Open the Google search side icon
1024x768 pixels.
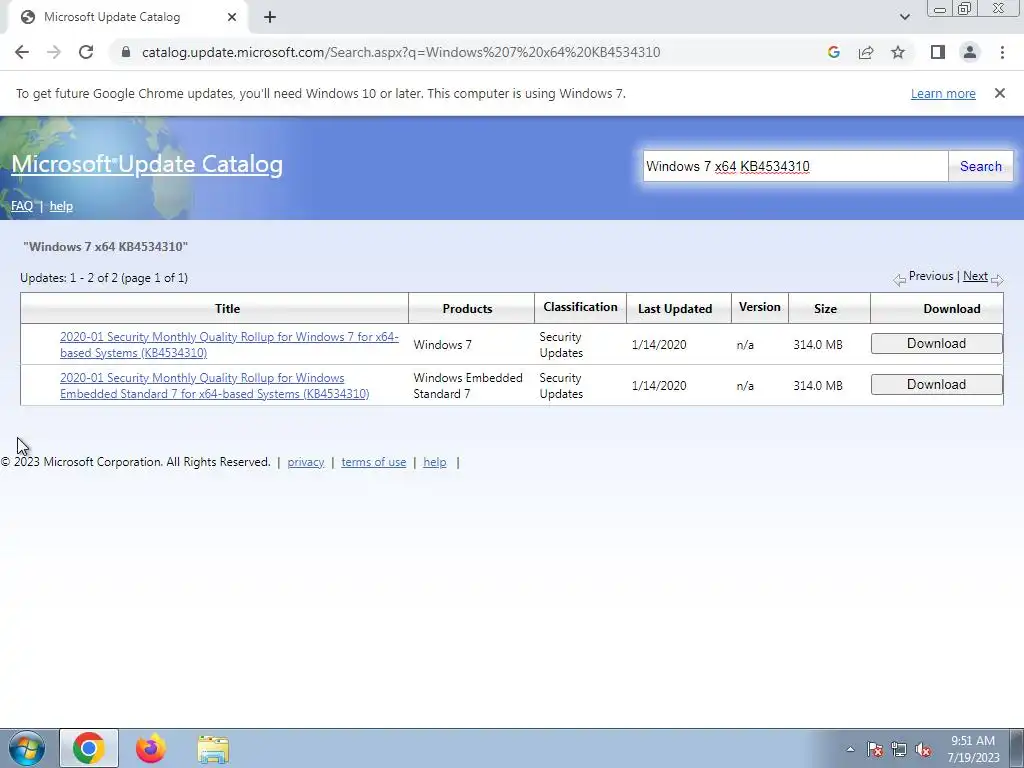(x=833, y=52)
